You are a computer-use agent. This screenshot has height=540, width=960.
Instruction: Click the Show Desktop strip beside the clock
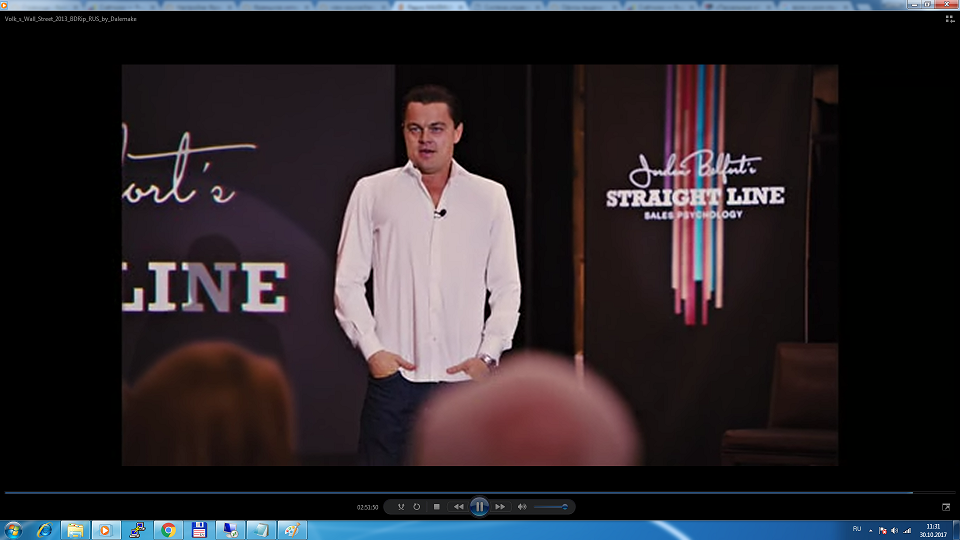point(956,530)
